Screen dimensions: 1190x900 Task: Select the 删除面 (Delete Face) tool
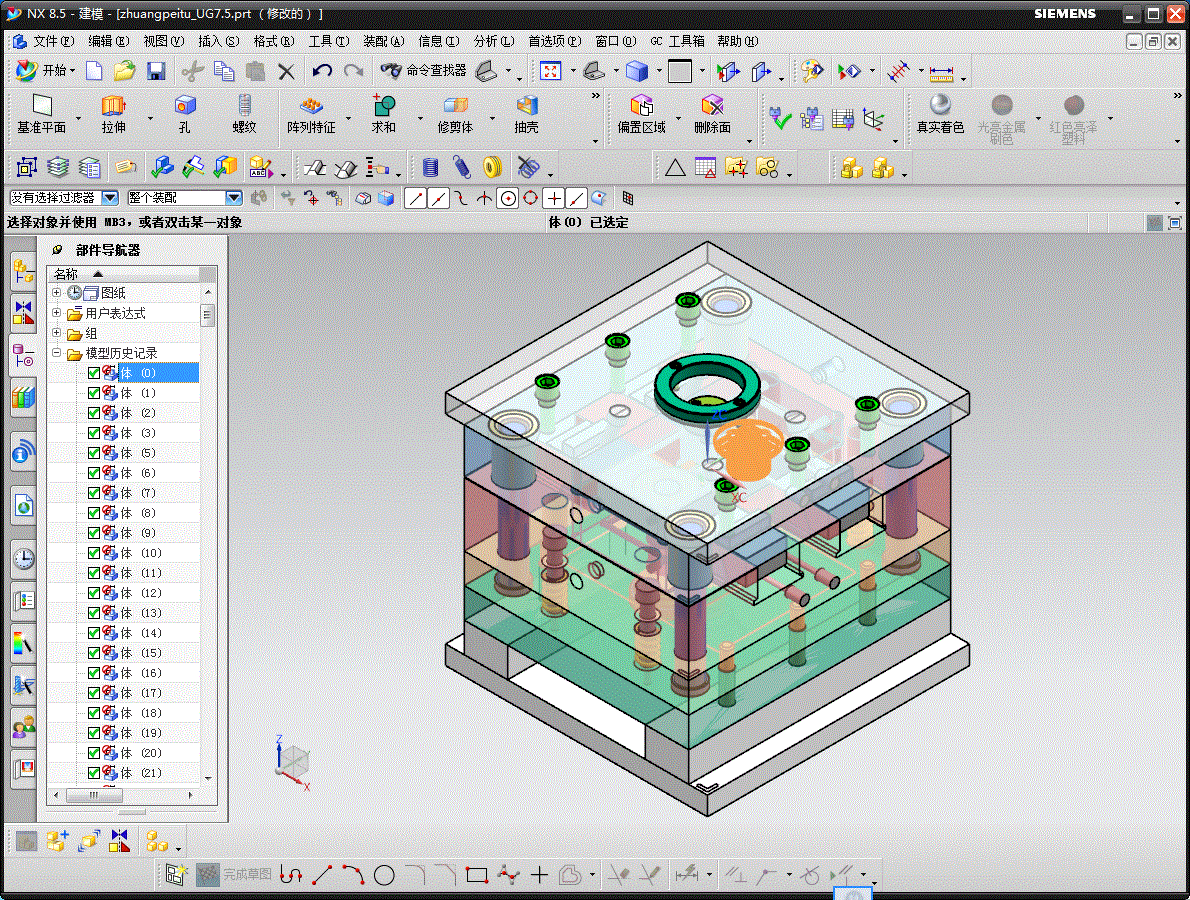tap(711, 113)
